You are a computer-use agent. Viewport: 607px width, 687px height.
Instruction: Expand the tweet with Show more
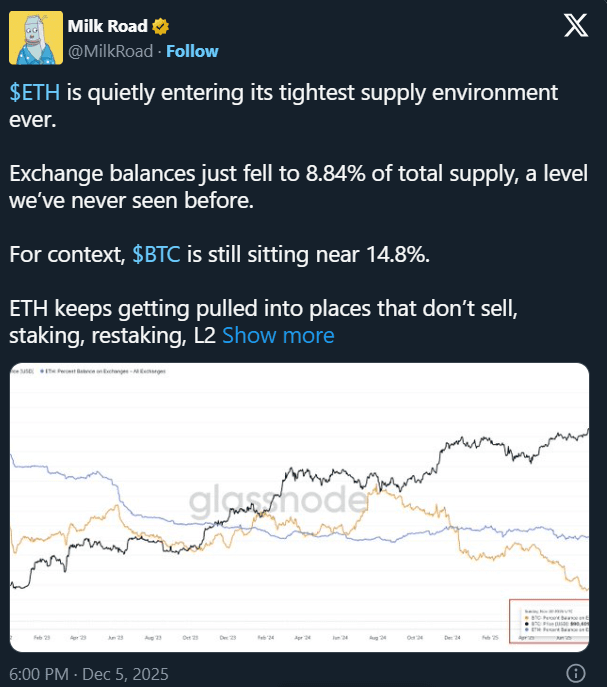pyautogui.click(x=278, y=335)
